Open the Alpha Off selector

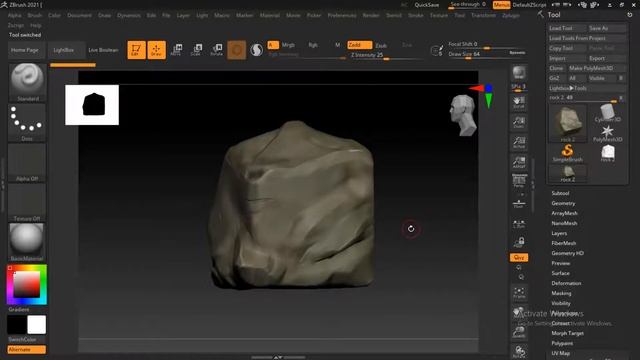click(x=27, y=162)
